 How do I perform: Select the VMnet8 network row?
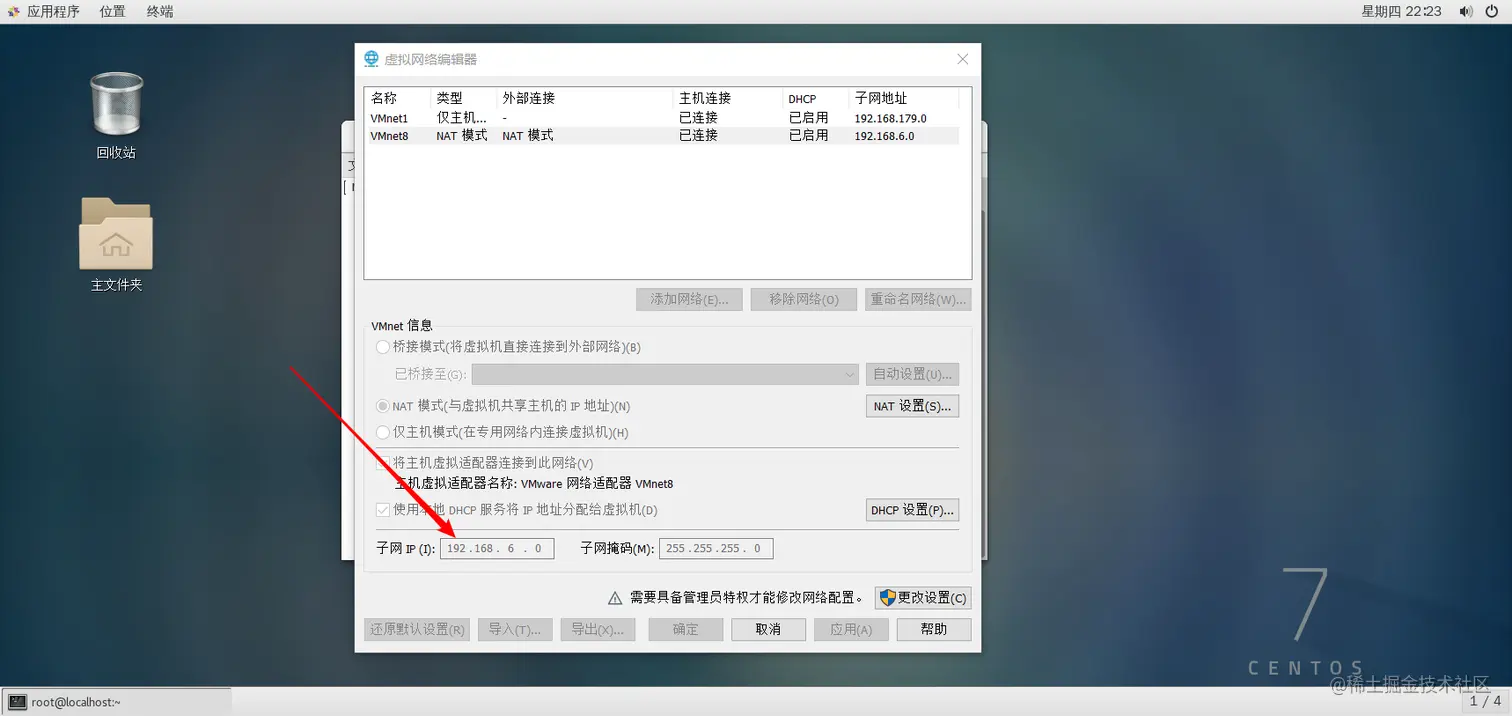[x=663, y=136]
